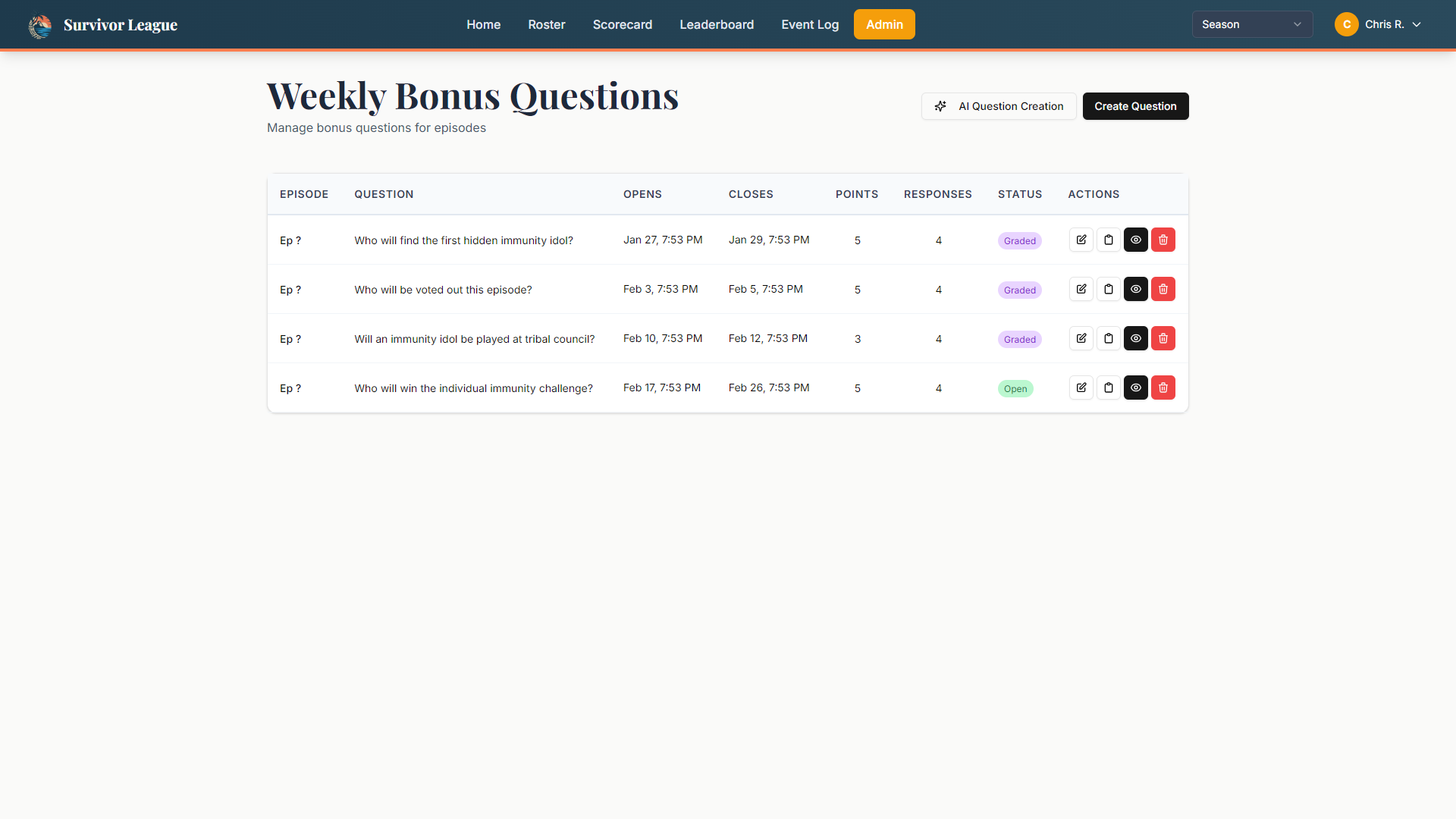
Task: Edit the voted out this episode question
Action: tap(1081, 289)
